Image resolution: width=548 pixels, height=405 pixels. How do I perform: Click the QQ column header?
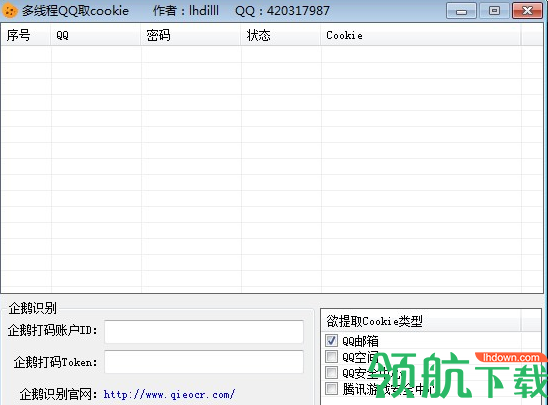[x=96, y=35]
